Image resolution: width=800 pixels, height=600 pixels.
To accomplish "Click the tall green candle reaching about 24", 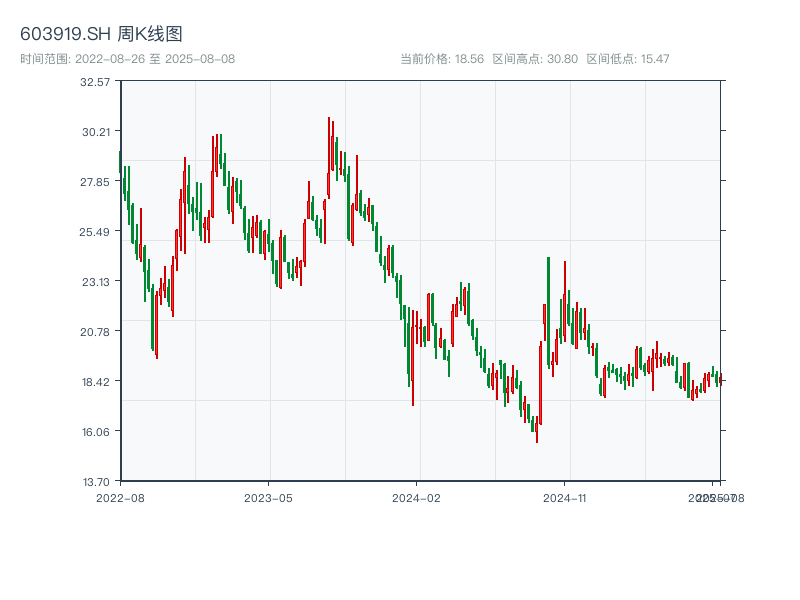I will click(x=548, y=312).
